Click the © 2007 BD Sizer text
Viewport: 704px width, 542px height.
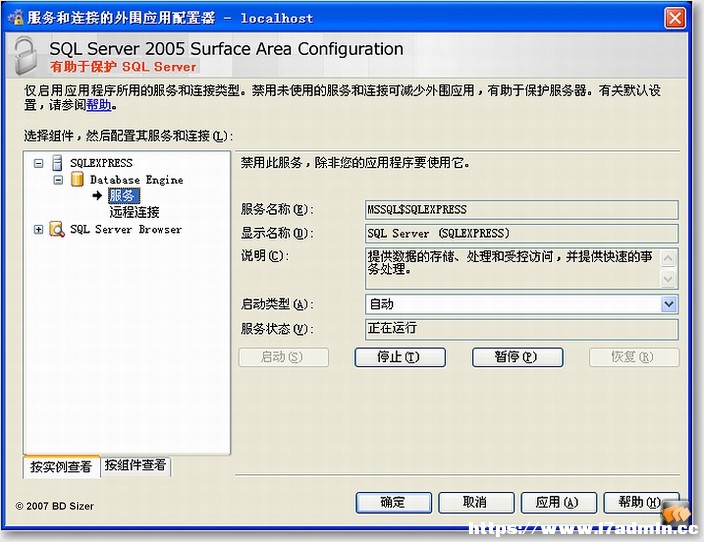[55, 506]
